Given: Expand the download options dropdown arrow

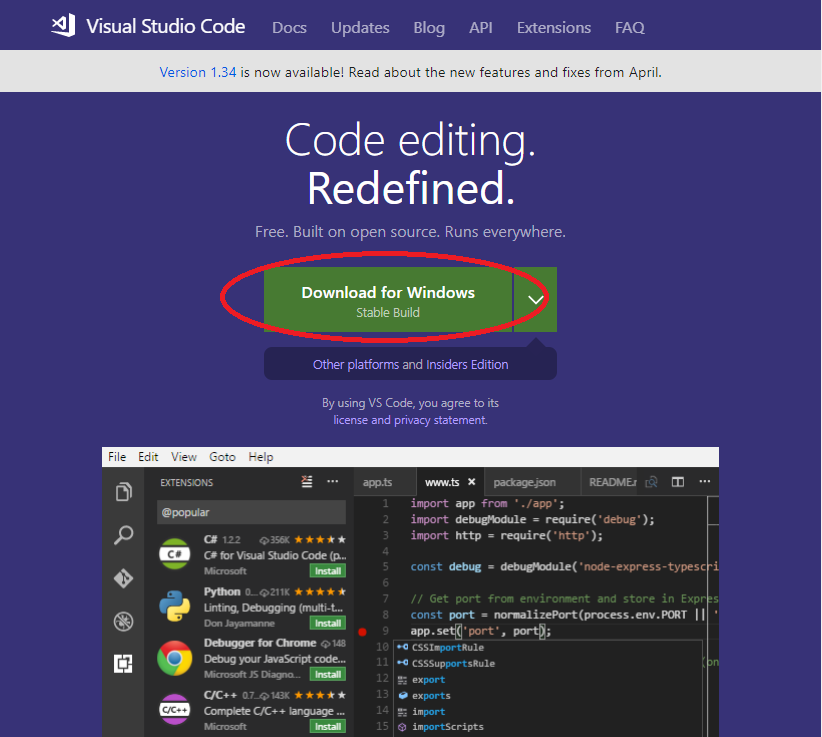Looking at the screenshot, I should pyautogui.click(x=535, y=300).
